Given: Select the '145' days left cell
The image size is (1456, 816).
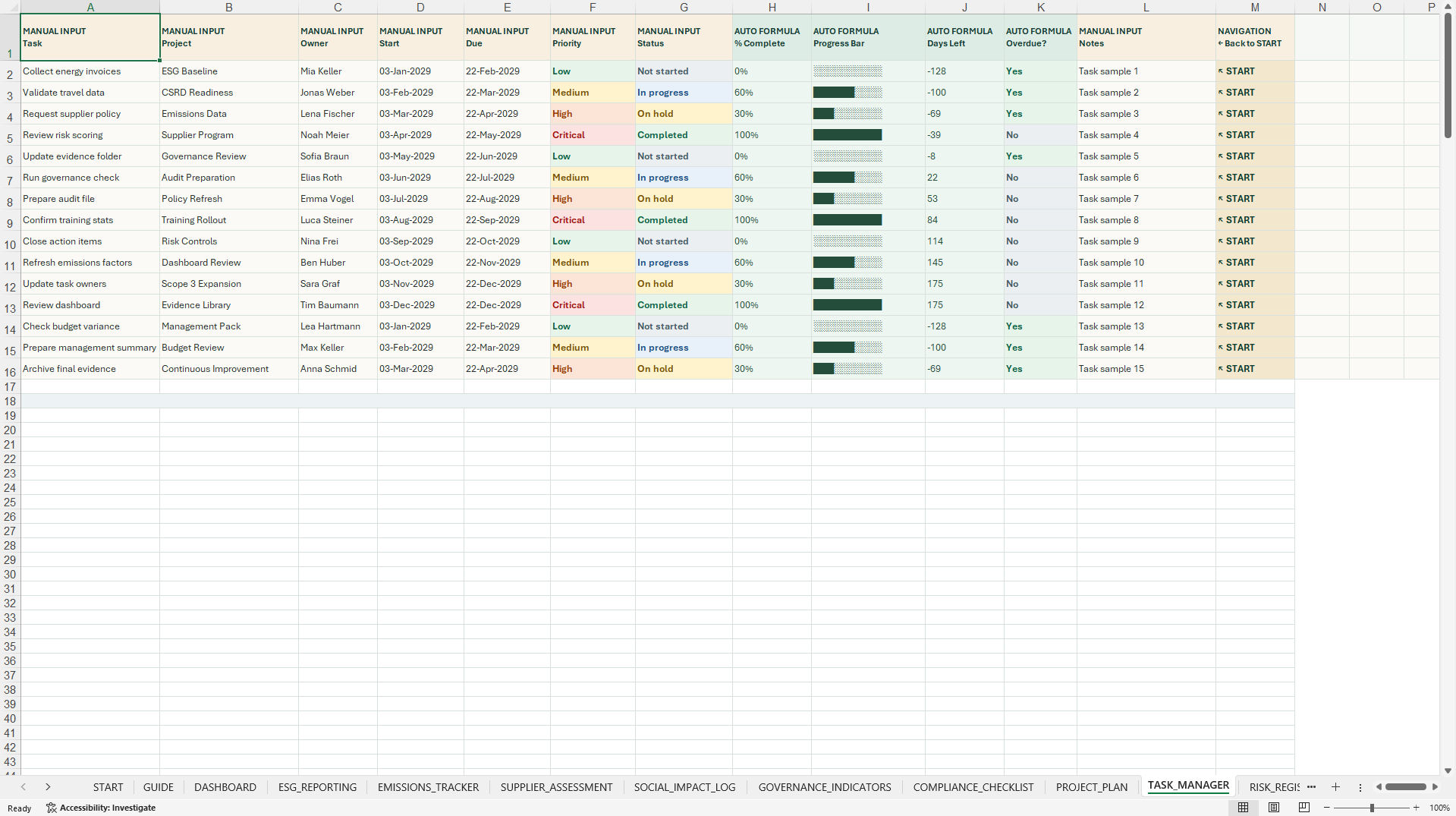Looking at the screenshot, I should coord(964,263).
